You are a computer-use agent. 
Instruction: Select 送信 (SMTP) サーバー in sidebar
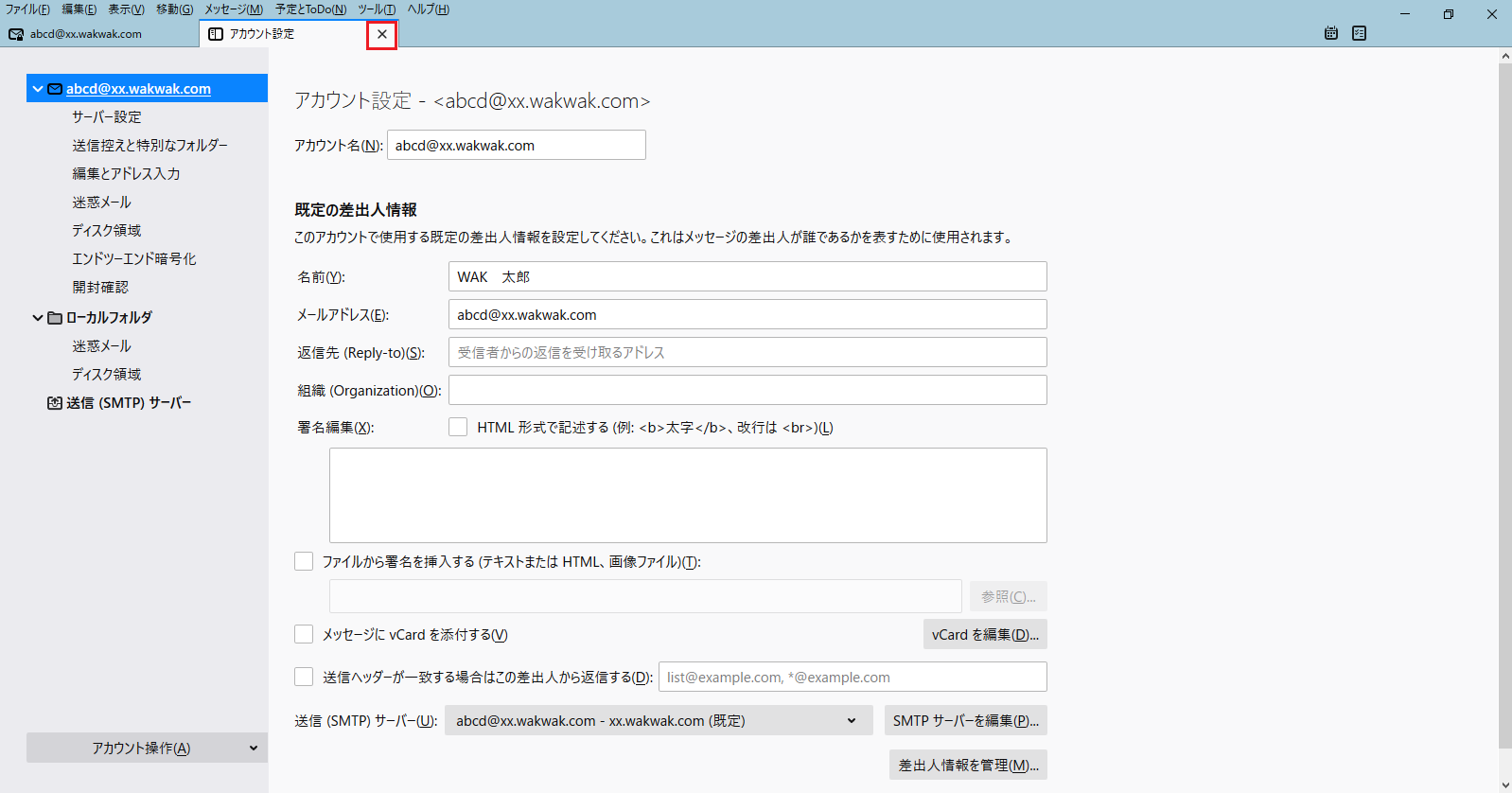click(x=129, y=403)
